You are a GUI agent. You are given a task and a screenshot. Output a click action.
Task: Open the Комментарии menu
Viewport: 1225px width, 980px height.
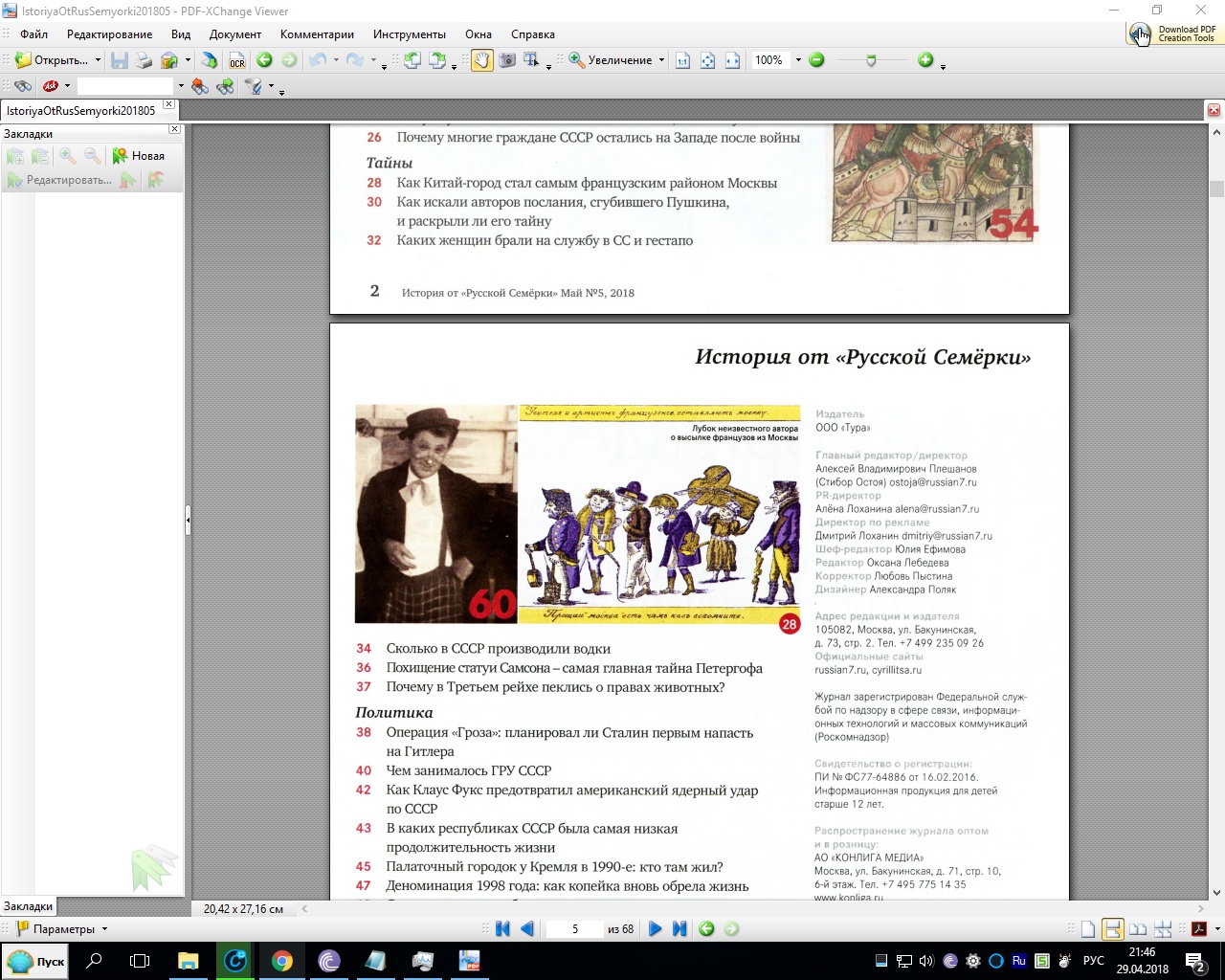pyautogui.click(x=317, y=34)
